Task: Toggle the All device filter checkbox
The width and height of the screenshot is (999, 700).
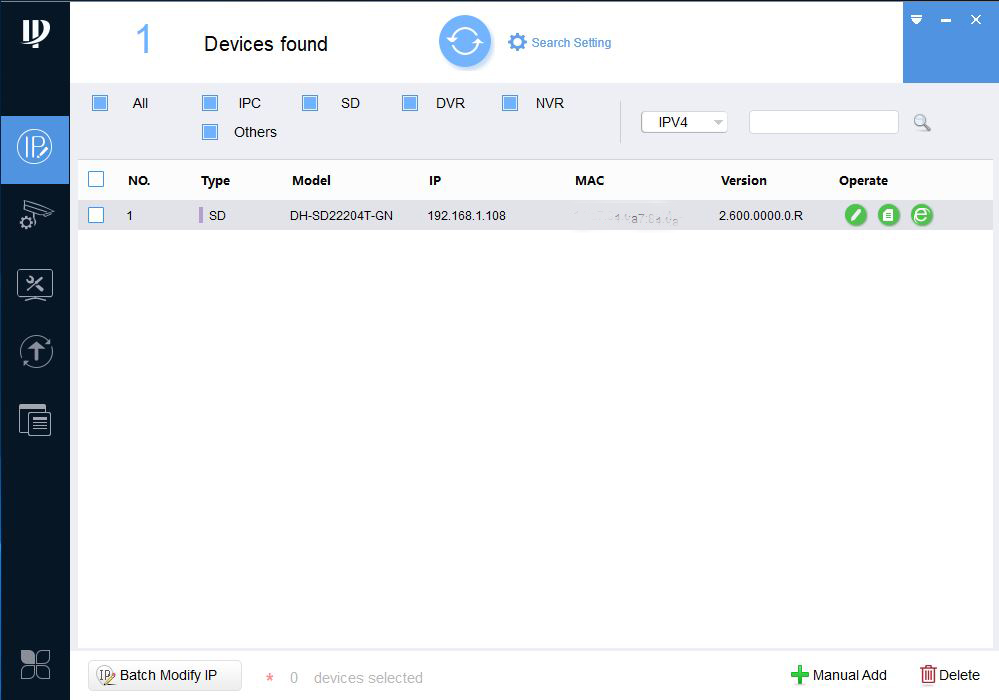Action: (100, 103)
